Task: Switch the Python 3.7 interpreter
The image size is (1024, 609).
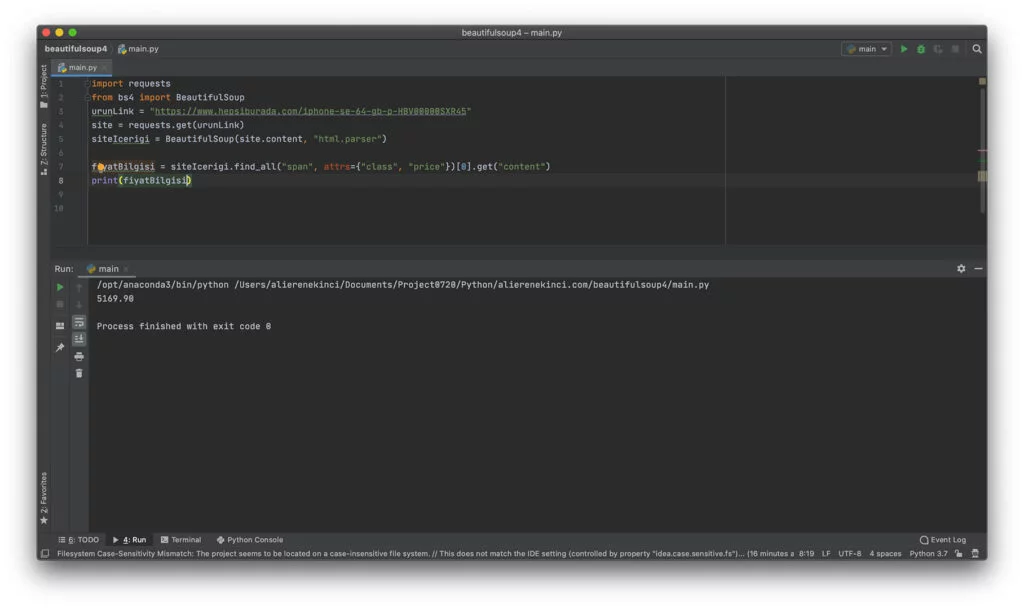Action: (928, 554)
